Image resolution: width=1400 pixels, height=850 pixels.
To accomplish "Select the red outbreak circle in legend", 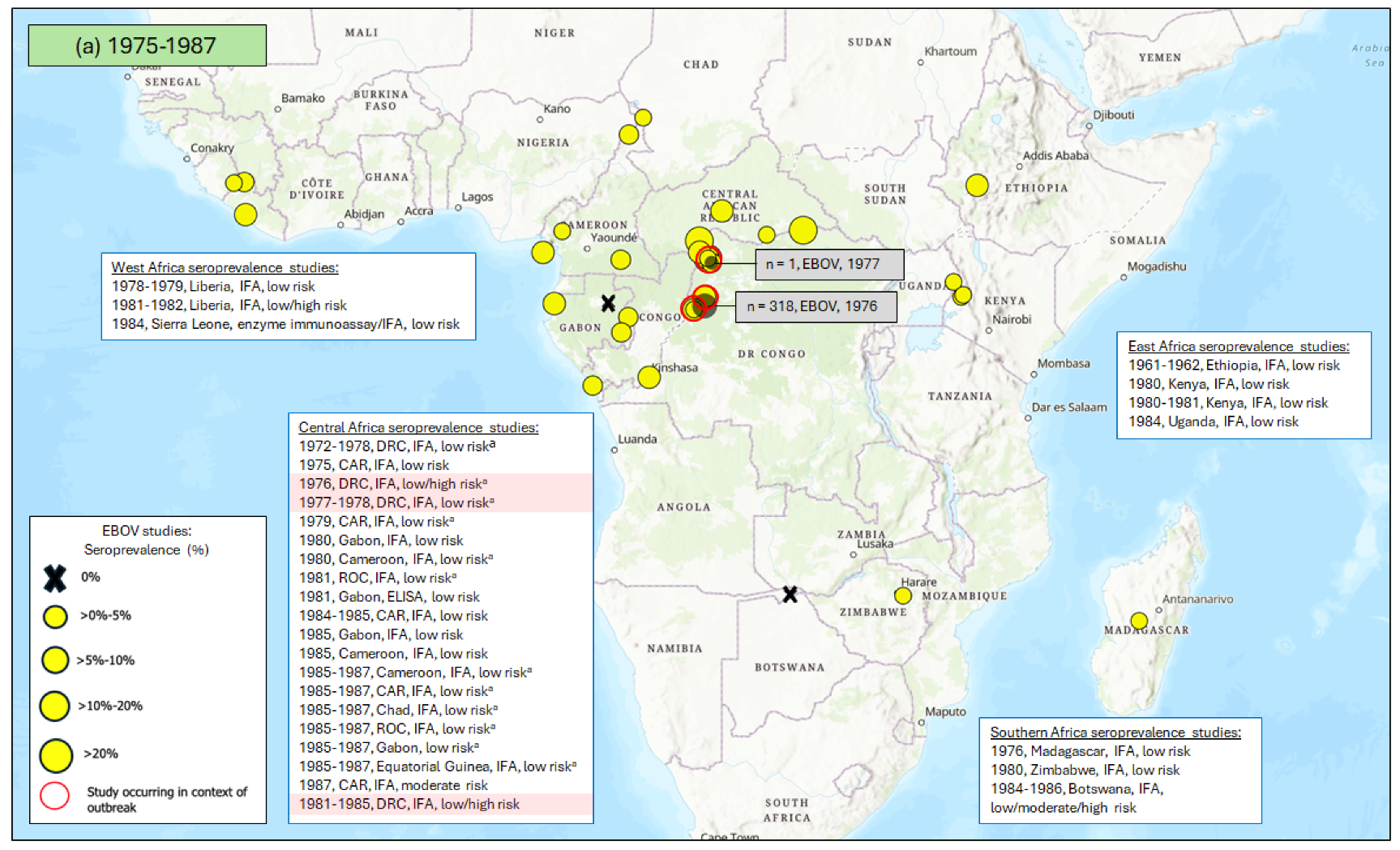I will click(x=55, y=796).
